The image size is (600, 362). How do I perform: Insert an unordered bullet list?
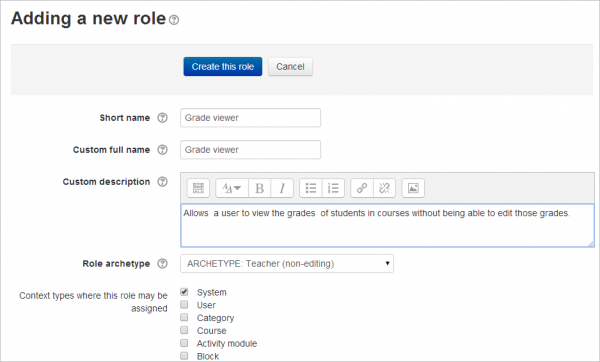[311, 188]
